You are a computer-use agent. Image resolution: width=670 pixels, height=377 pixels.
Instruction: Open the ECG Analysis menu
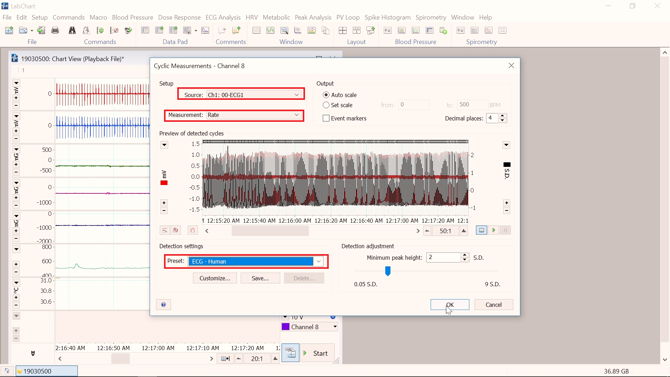(x=223, y=17)
